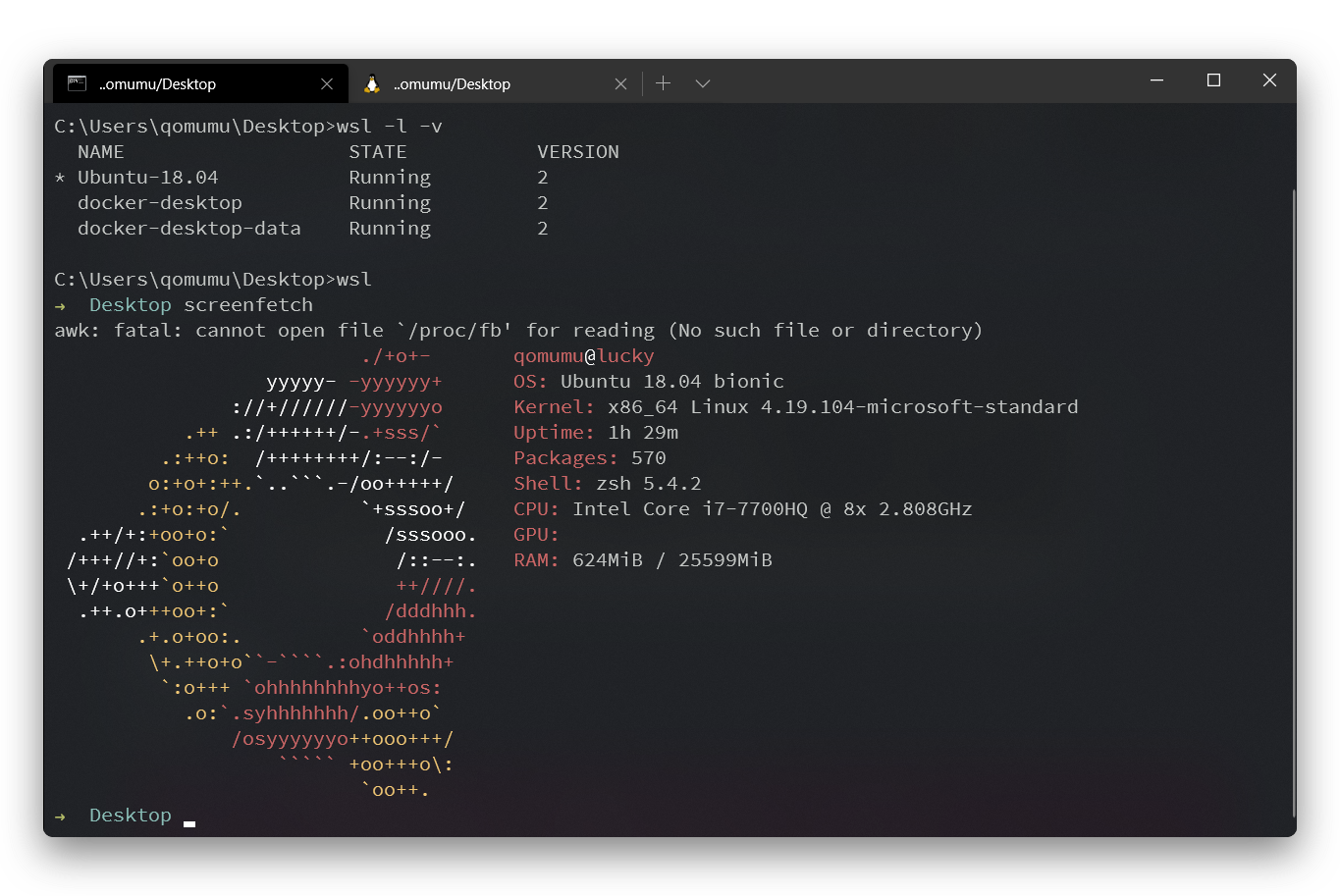Click the 'screenfetch' command text
This screenshot has width=1340, height=896.
click(248, 305)
